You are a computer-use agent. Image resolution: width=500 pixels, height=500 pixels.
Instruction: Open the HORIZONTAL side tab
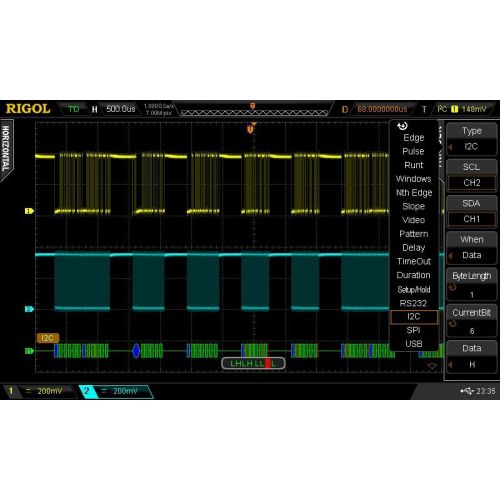tap(6, 149)
